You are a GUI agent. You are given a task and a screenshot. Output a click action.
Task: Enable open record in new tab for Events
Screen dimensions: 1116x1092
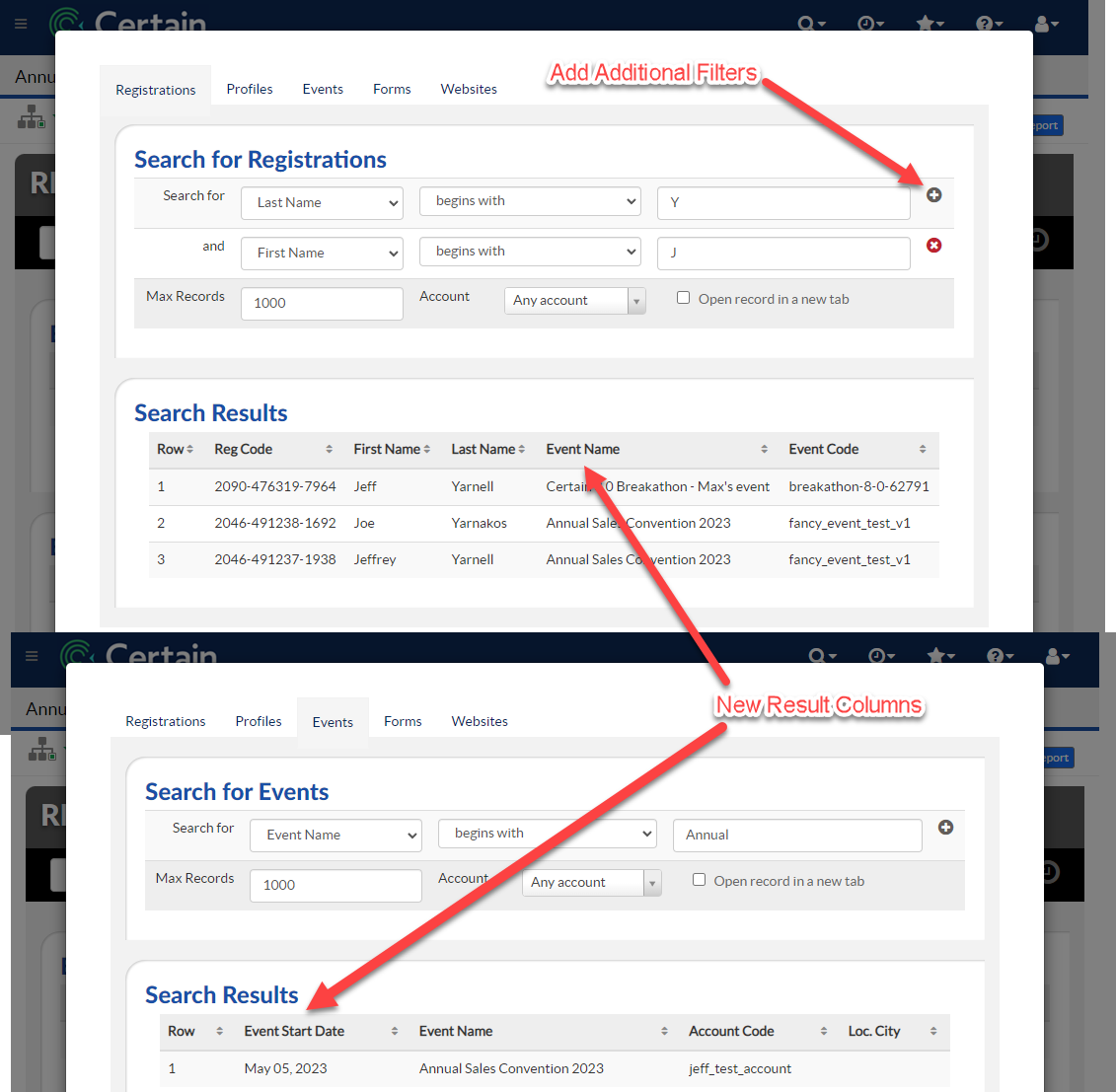pos(699,879)
